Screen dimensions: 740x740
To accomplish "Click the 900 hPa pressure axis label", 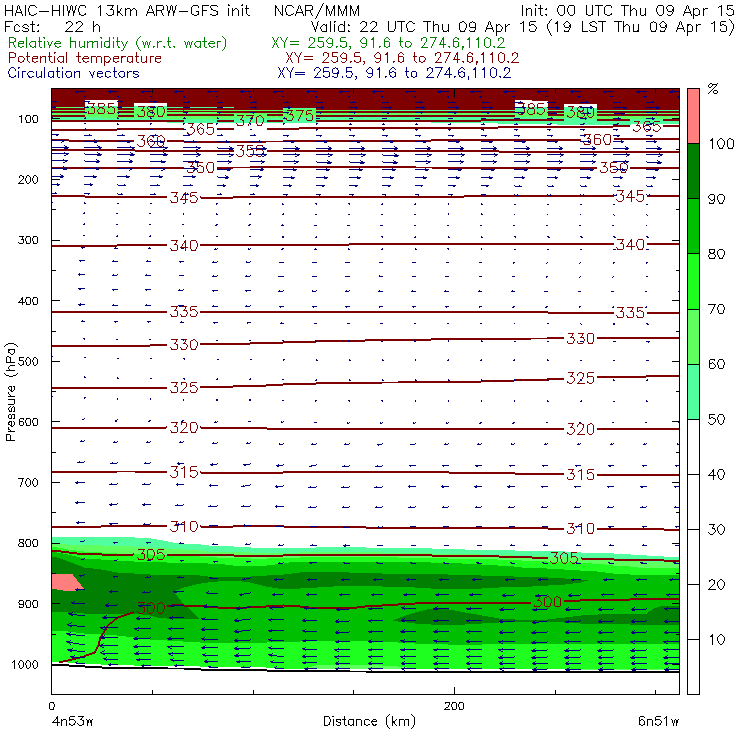I will [28, 604].
